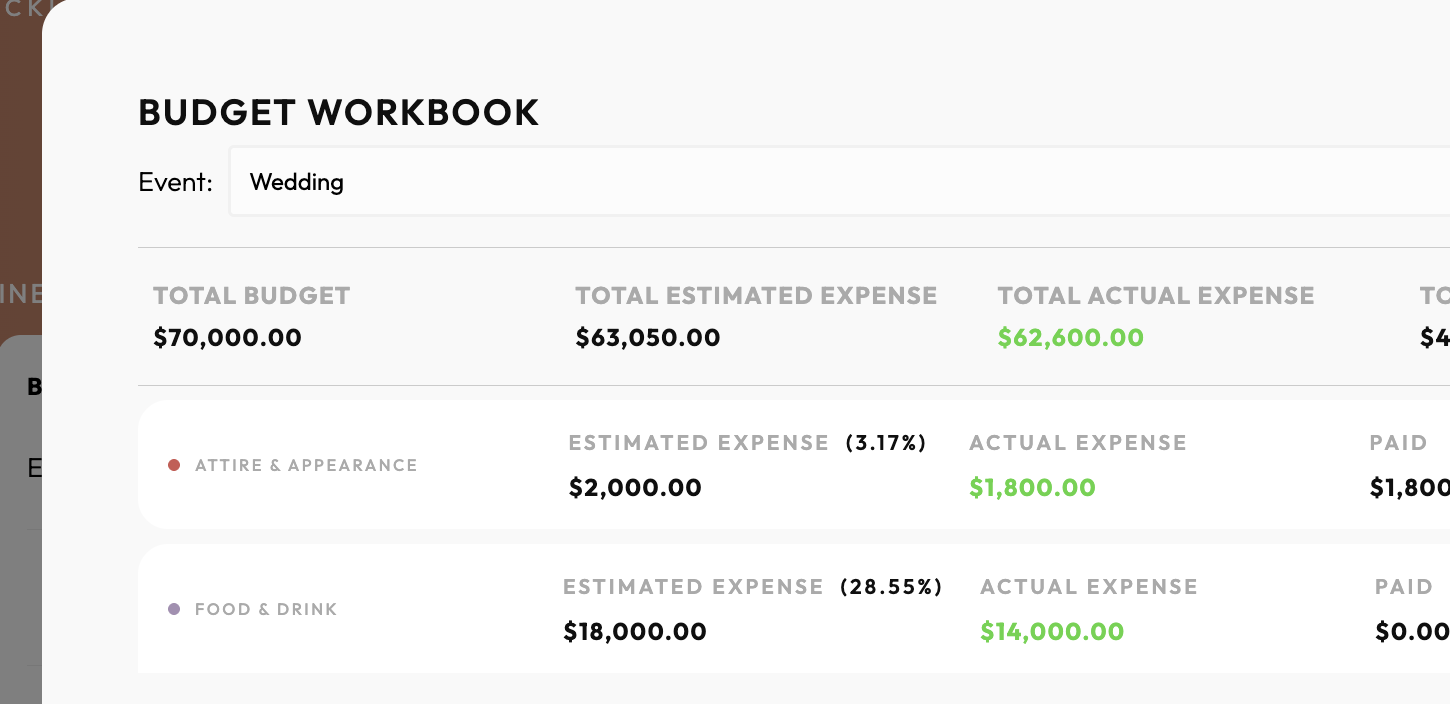The height and width of the screenshot is (704, 1450).
Task: Click the Food & Drink label
Action: click(266, 609)
